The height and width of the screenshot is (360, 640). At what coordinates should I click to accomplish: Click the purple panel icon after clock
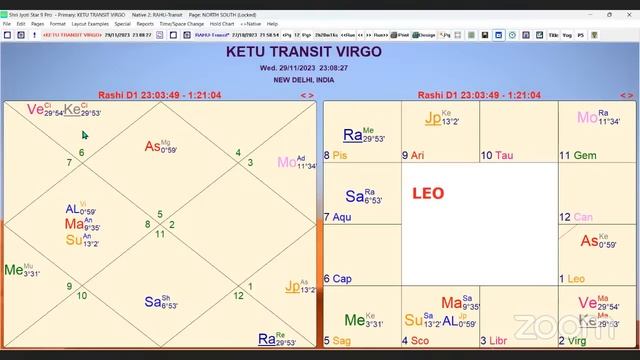tap(526, 35)
